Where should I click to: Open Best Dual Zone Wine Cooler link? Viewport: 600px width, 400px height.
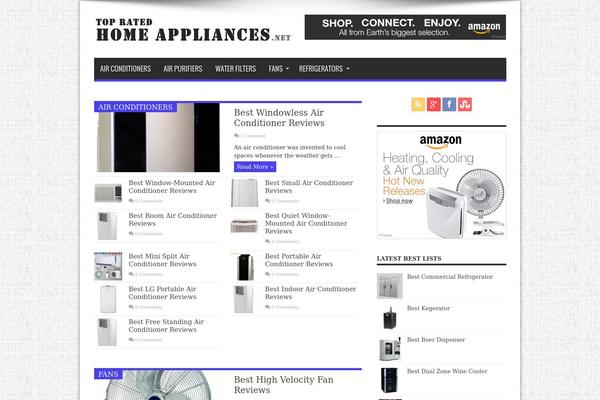pyautogui.click(x=447, y=371)
